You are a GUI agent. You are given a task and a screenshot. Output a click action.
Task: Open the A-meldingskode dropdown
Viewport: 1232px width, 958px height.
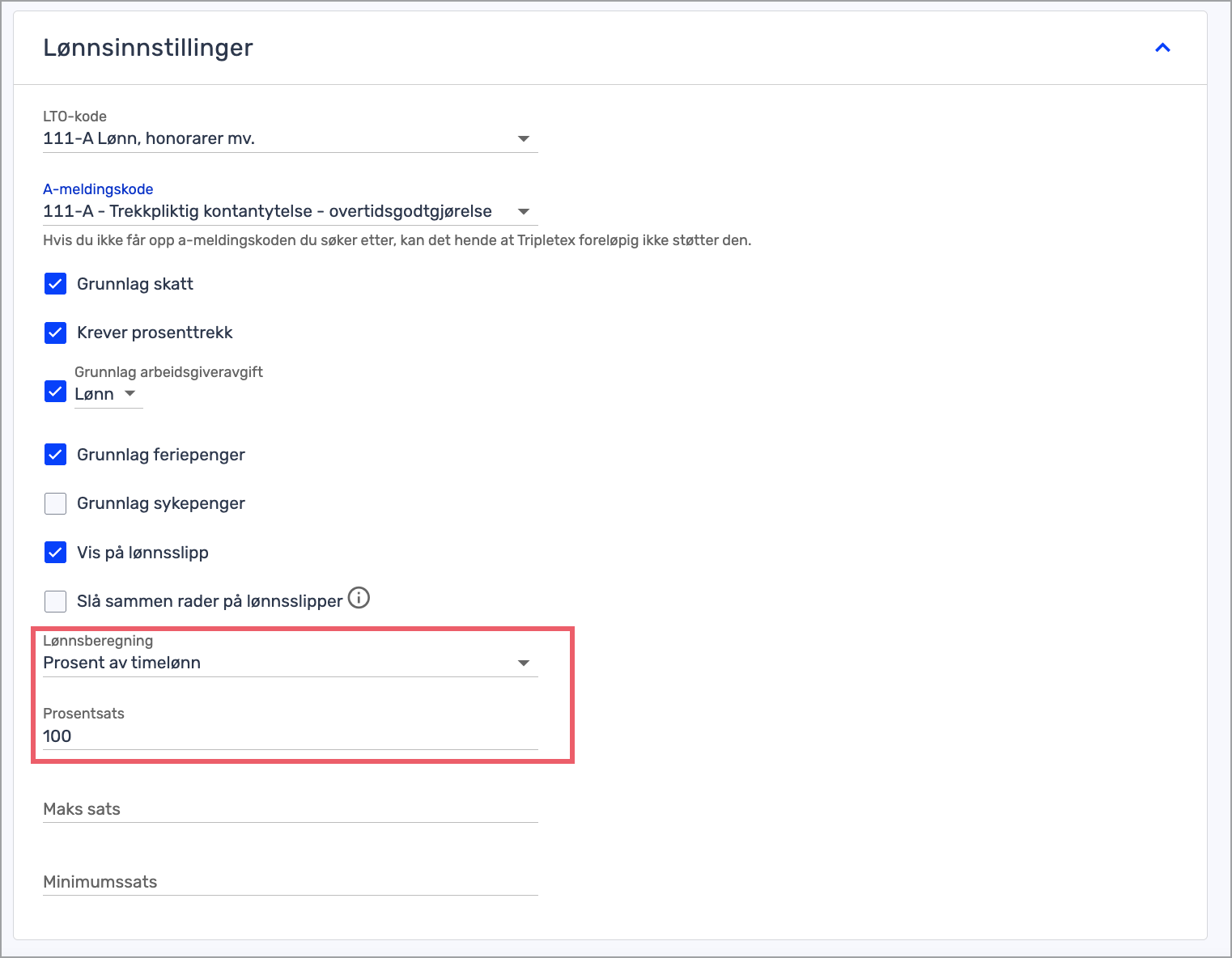(290, 211)
